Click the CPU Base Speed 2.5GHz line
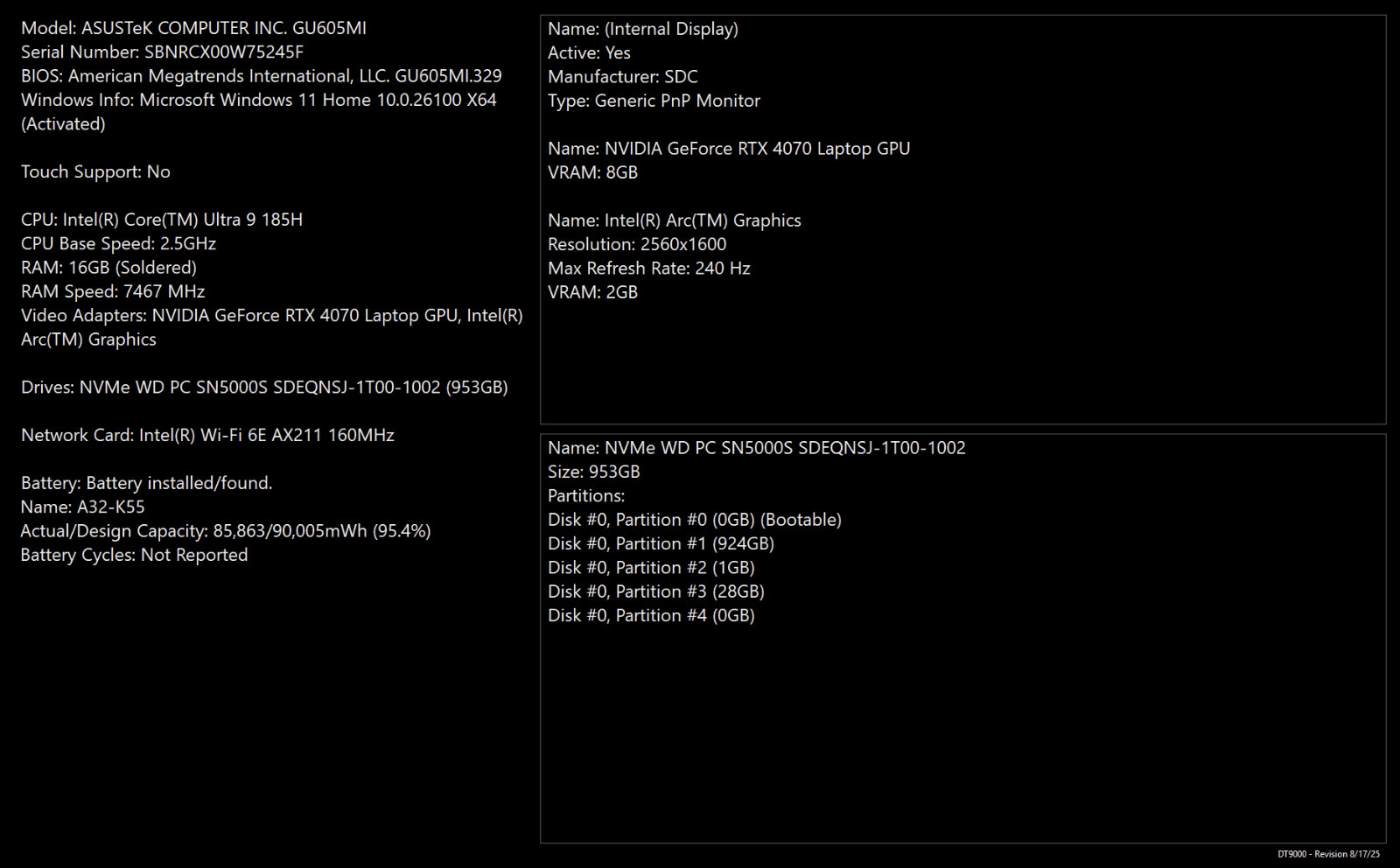 (x=118, y=243)
